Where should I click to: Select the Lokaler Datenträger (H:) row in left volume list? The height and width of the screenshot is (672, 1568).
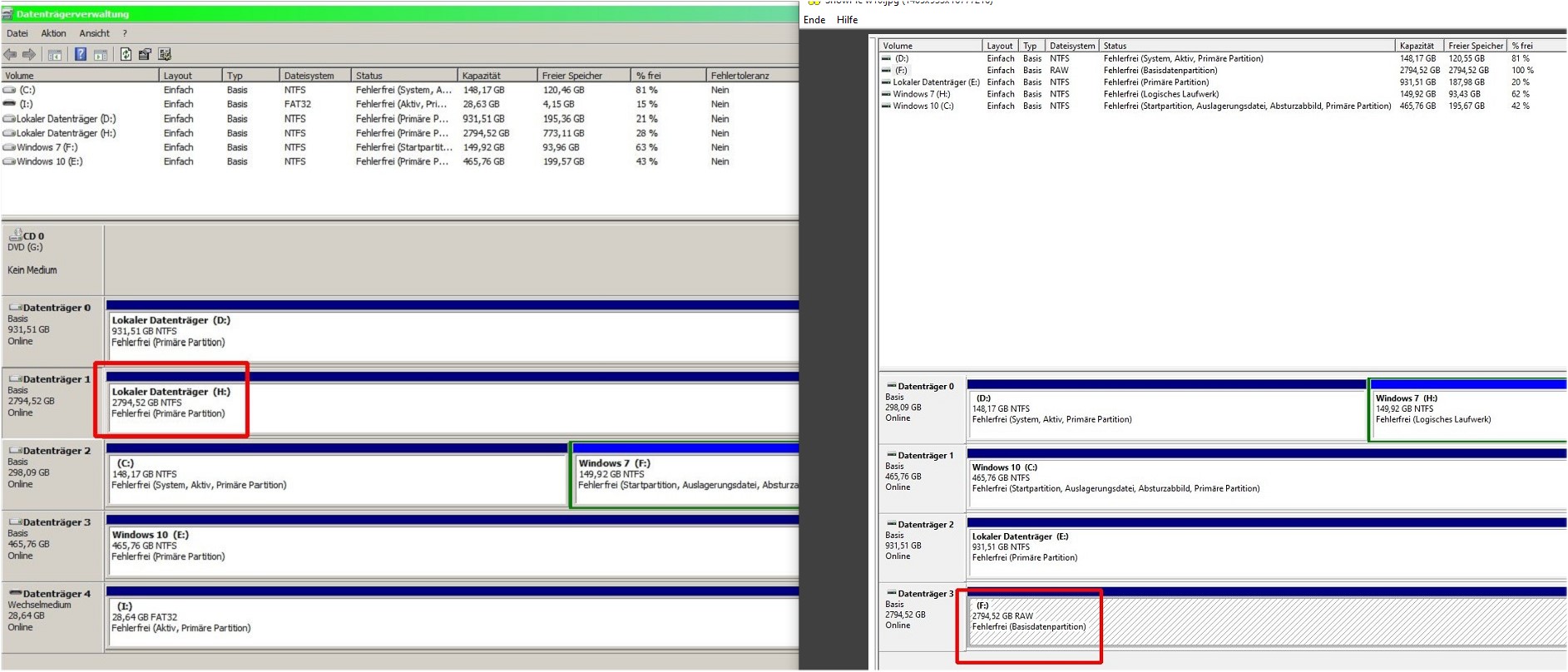tap(399, 133)
